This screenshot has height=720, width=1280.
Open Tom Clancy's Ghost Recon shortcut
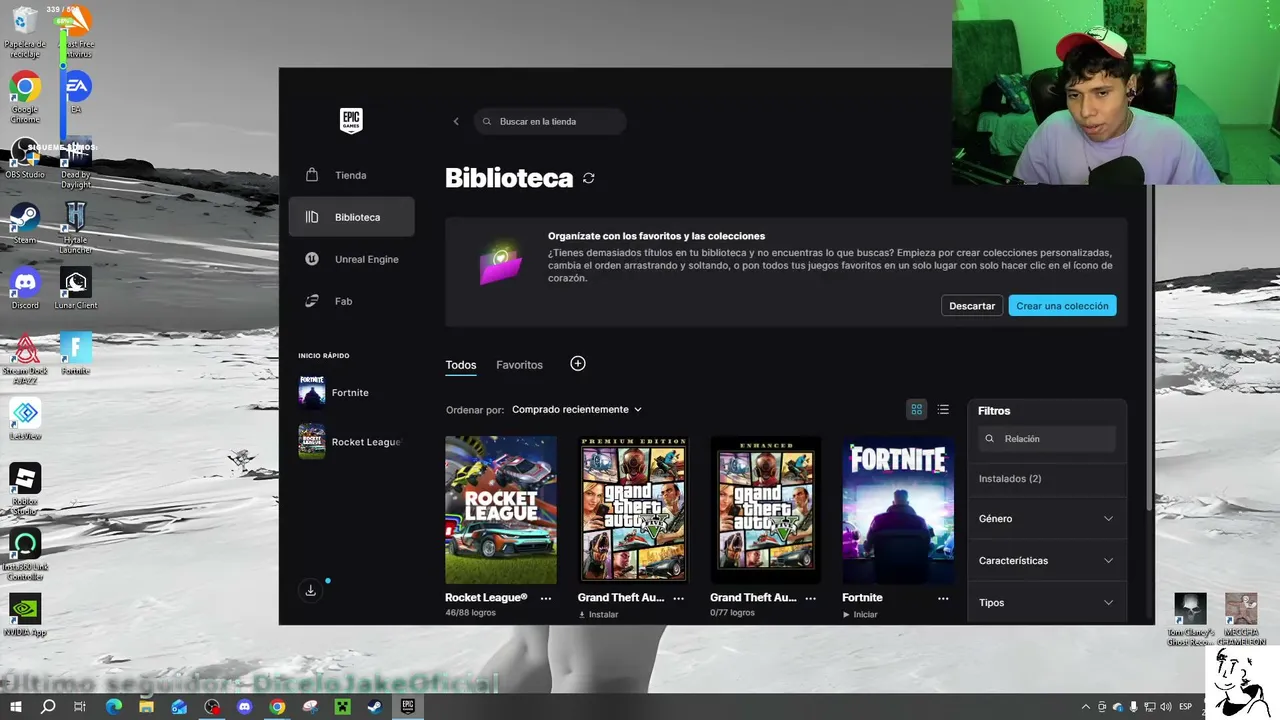point(1190,619)
